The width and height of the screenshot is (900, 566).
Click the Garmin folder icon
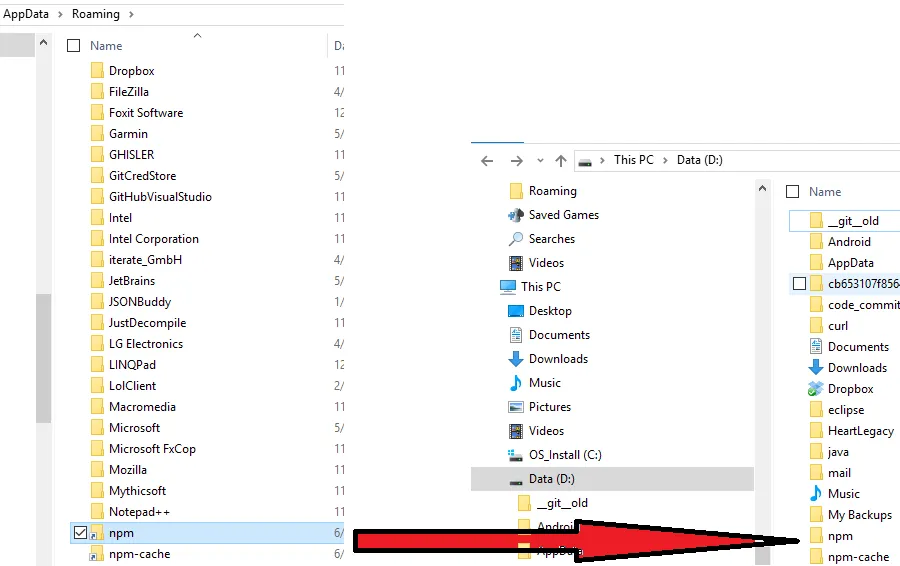98,134
